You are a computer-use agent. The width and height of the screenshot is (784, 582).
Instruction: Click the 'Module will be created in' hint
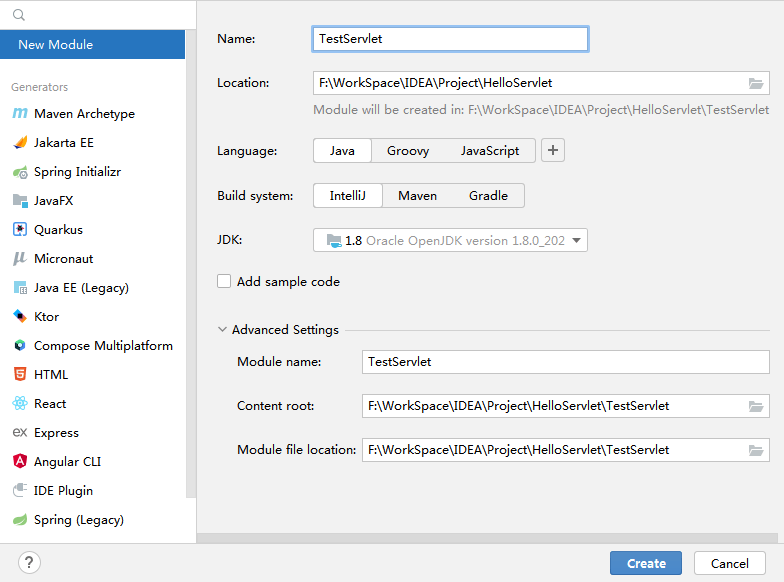point(541,110)
